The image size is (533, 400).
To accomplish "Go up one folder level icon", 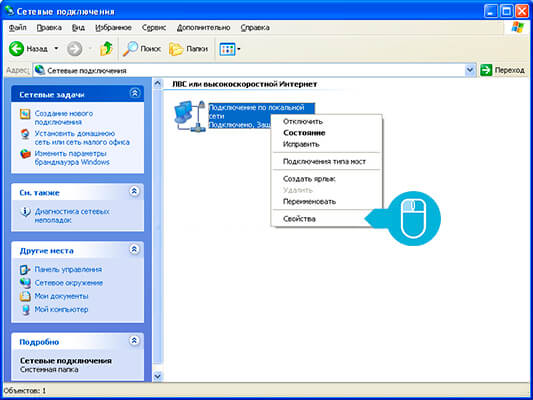I will (106, 49).
